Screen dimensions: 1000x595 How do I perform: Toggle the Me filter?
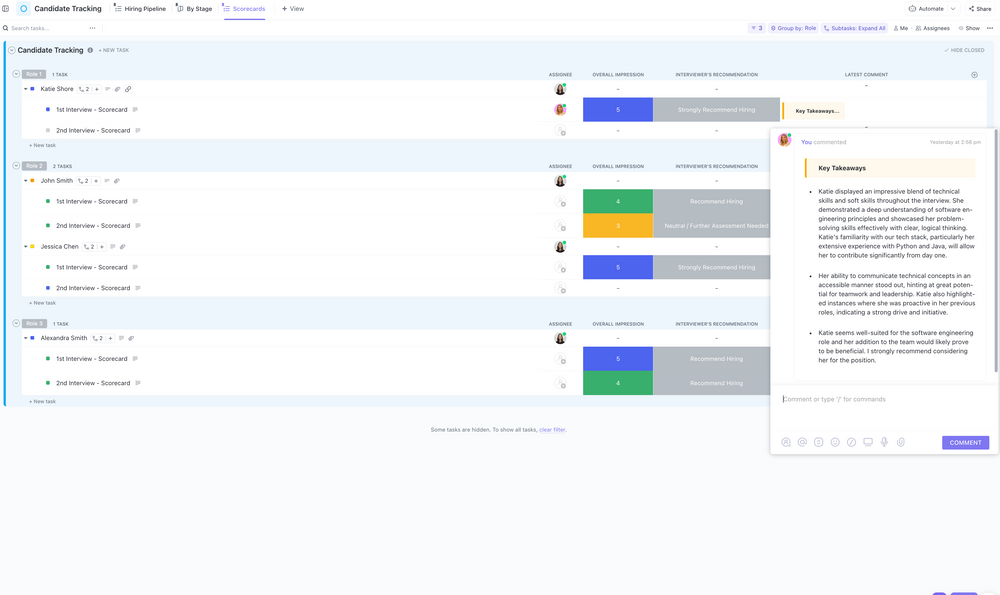[x=900, y=28]
